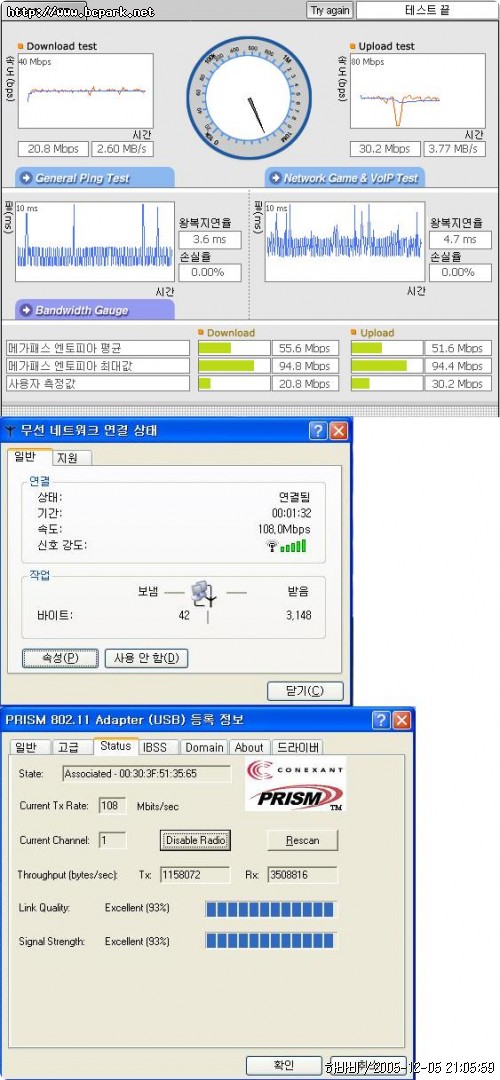Screen dimensions: 500x1080
Task: Select the 사용자 측정값 row label
Action: click(98, 384)
